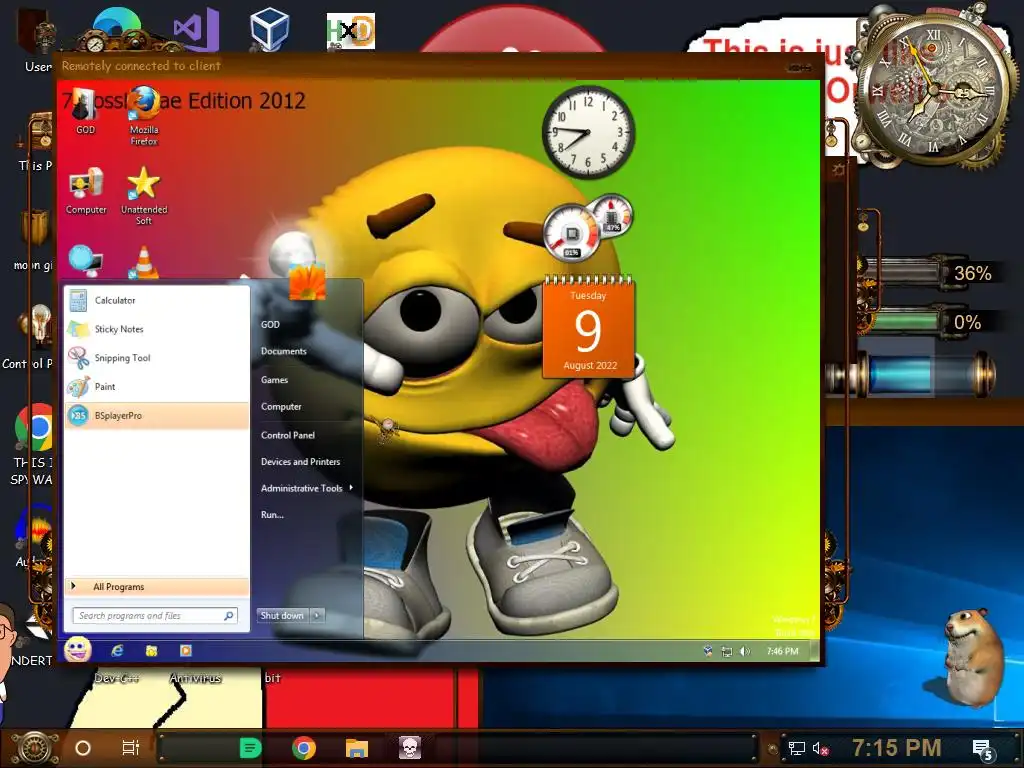Open the skull icon app on the host taskbar
The height and width of the screenshot is (768, 1024).
click(410, 748)
